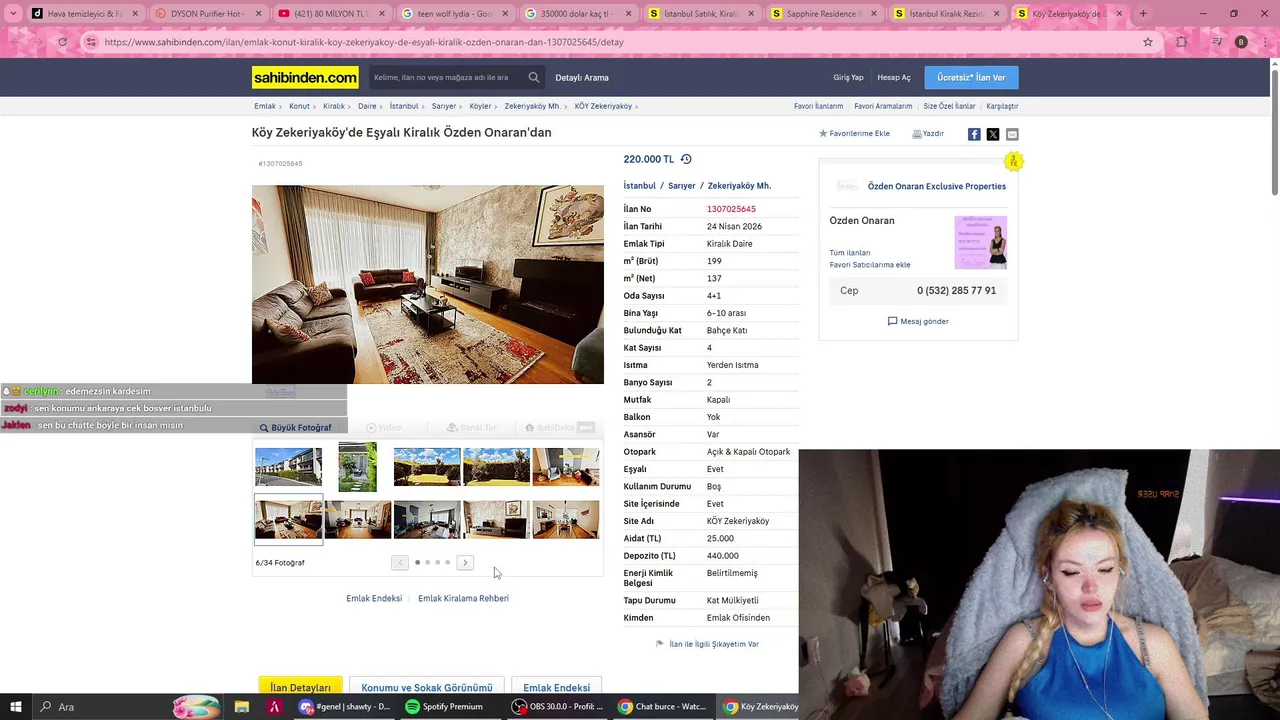The image size is (1280, 720).
Task: Open site information icon in address bar
Action: pyautogui.click(x=91, y=42)
